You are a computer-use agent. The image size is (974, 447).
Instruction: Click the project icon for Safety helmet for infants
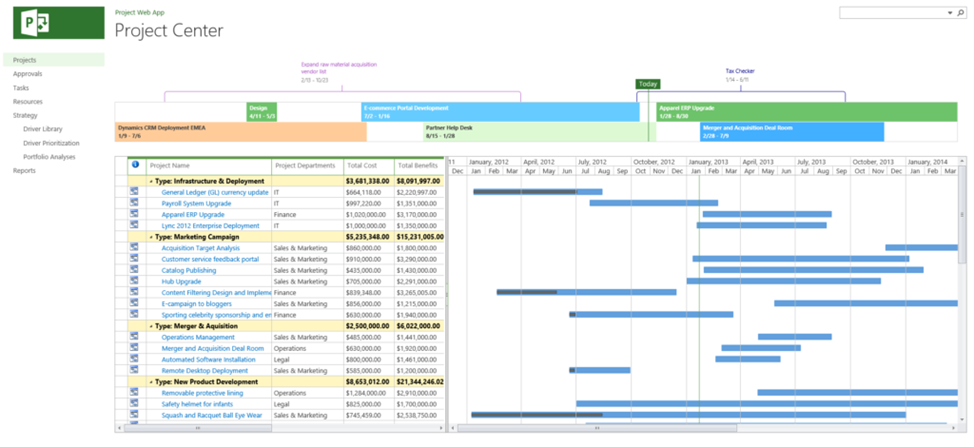click(134, 404)
